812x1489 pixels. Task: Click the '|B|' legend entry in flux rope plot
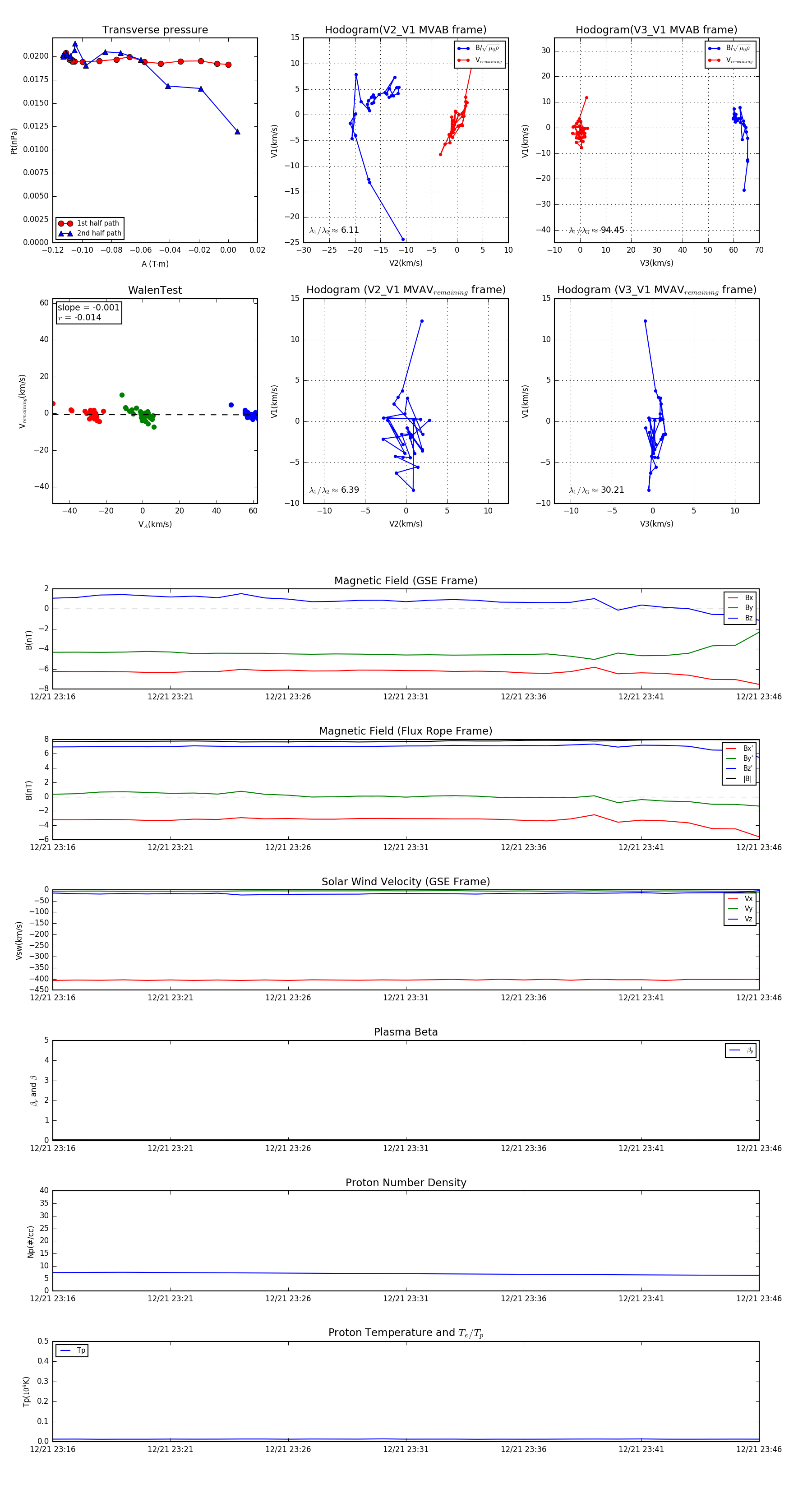pos(739,779)
